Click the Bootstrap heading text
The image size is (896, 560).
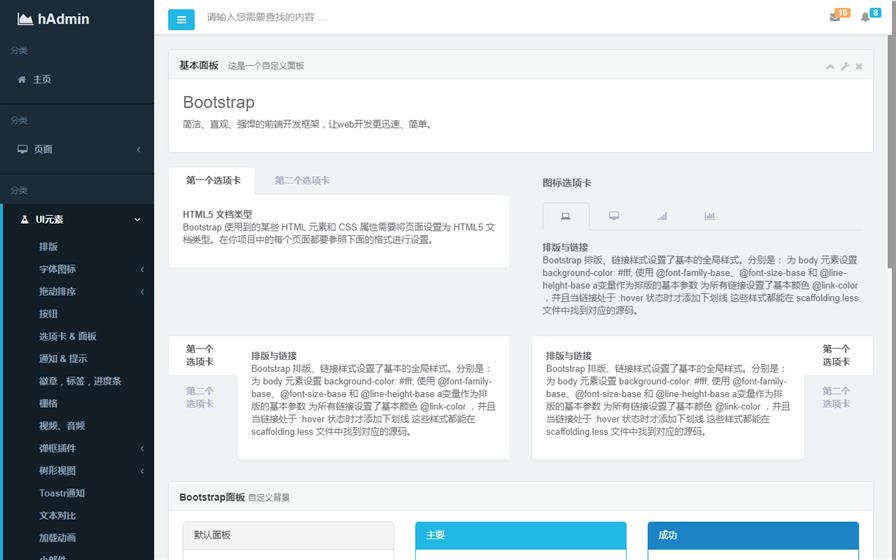(219, 102)
